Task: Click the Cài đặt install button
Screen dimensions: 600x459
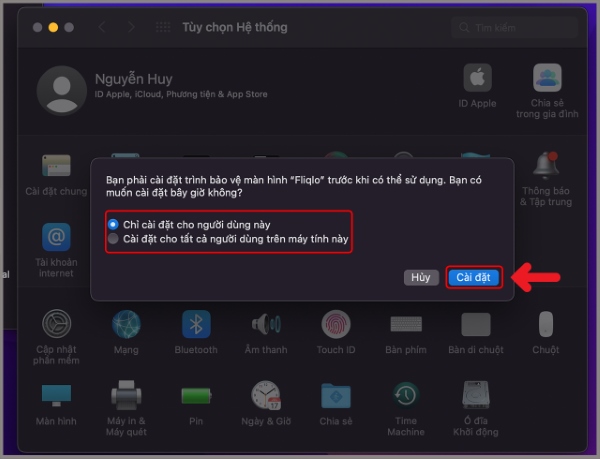Action: click(473, 277)
